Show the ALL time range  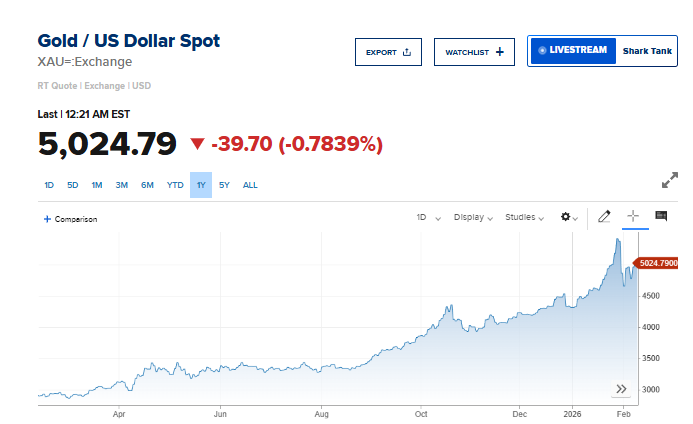coord(250,185)
